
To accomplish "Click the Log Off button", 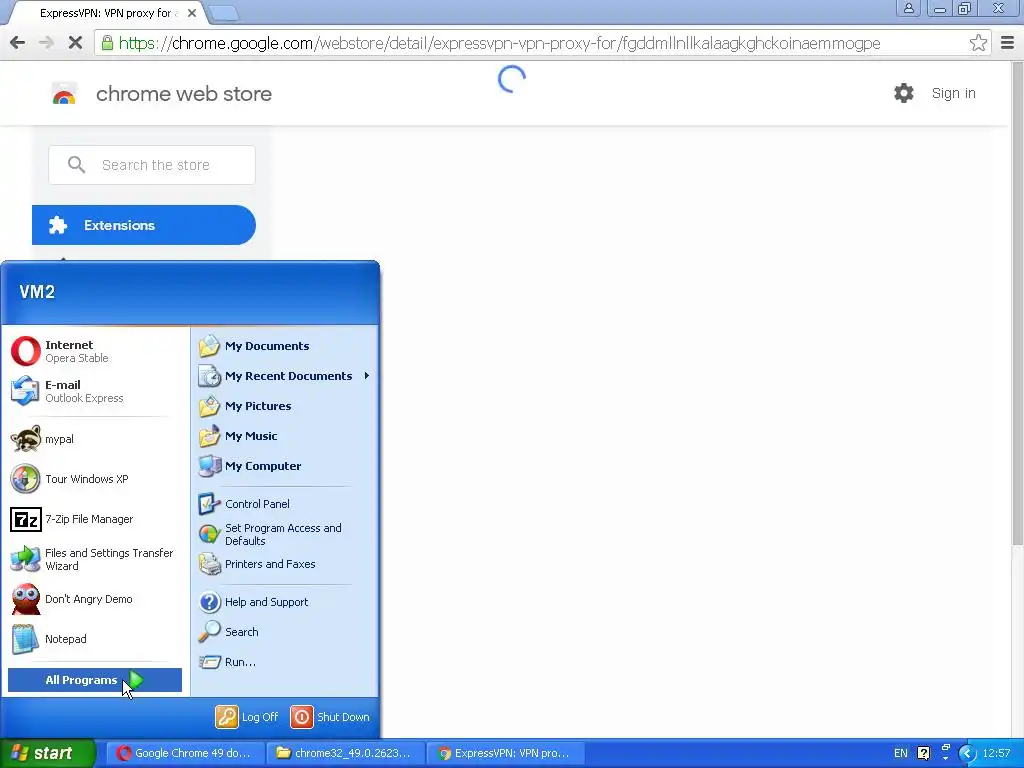I will tap(247, 716).
